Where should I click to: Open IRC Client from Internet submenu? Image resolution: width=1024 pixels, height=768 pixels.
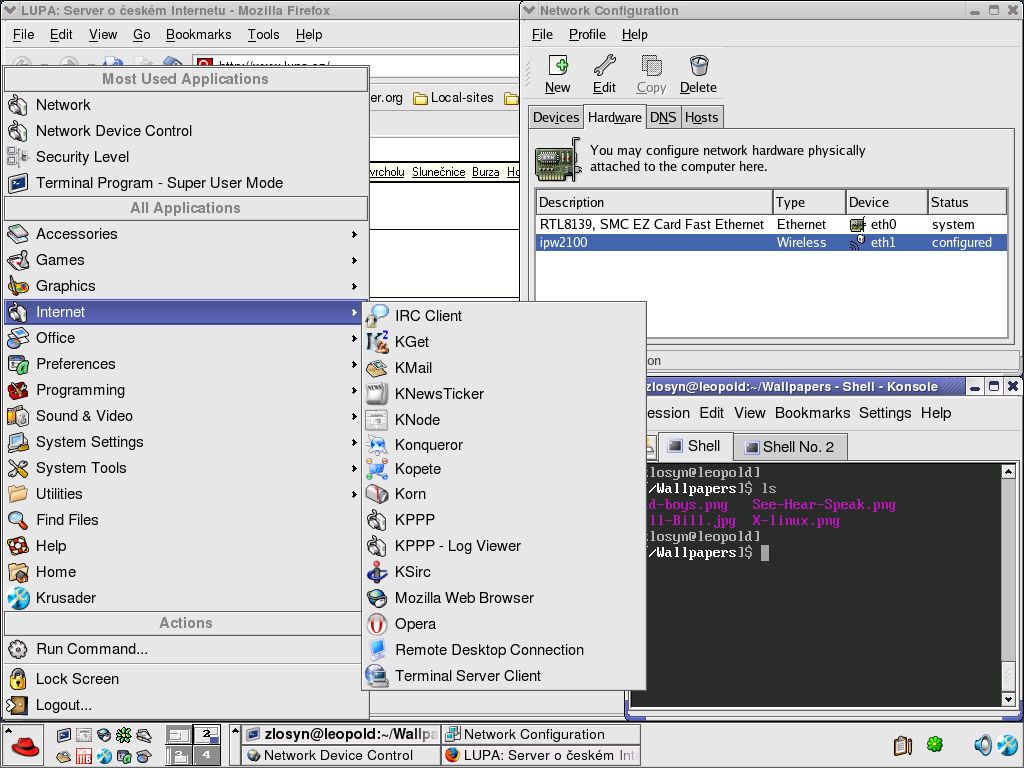(504, 316)
